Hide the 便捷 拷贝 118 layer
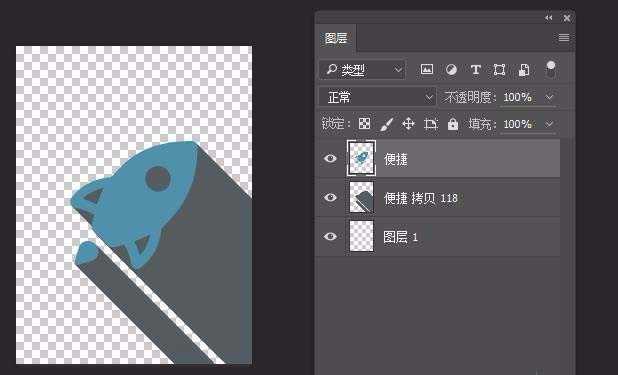 pyautogui.click(x=330, y=197)
